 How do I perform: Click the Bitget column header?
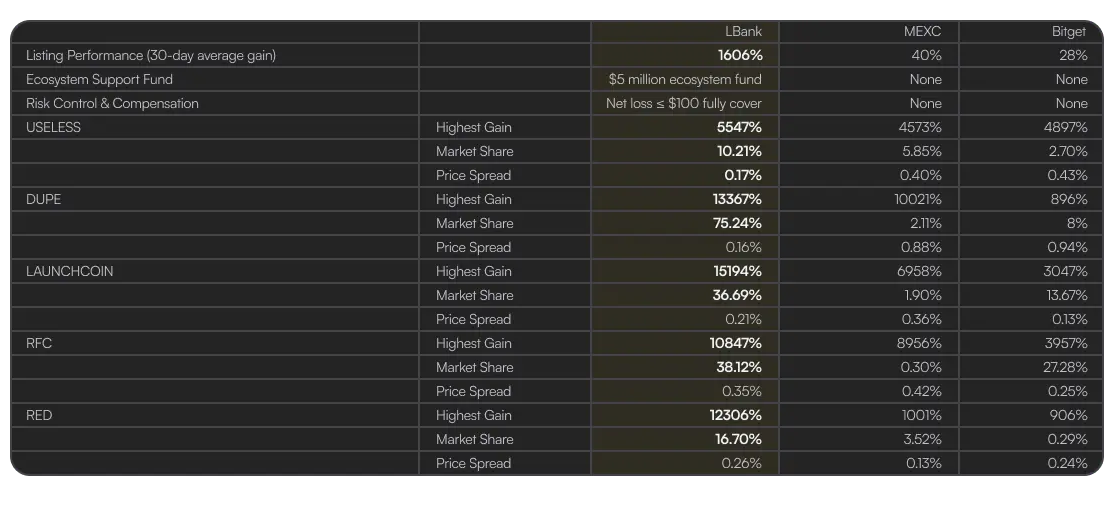pyautogui.click(x=1069, y=31)
